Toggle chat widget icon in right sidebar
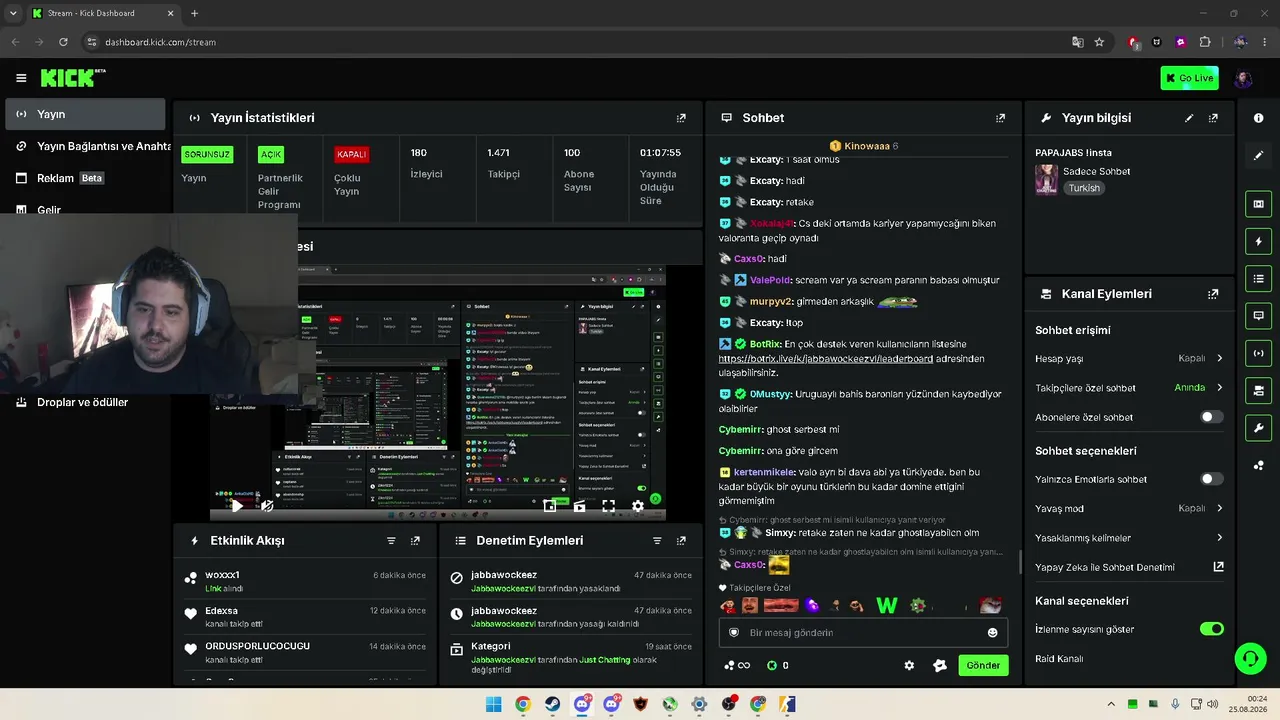1280x720 pixels. (1258, 315)
